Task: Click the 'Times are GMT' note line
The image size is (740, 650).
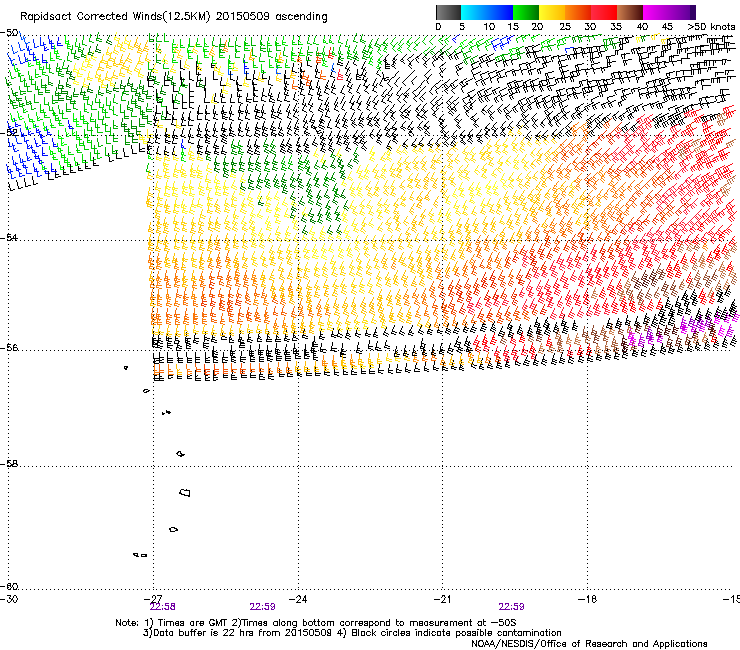Action: [316, 623]
